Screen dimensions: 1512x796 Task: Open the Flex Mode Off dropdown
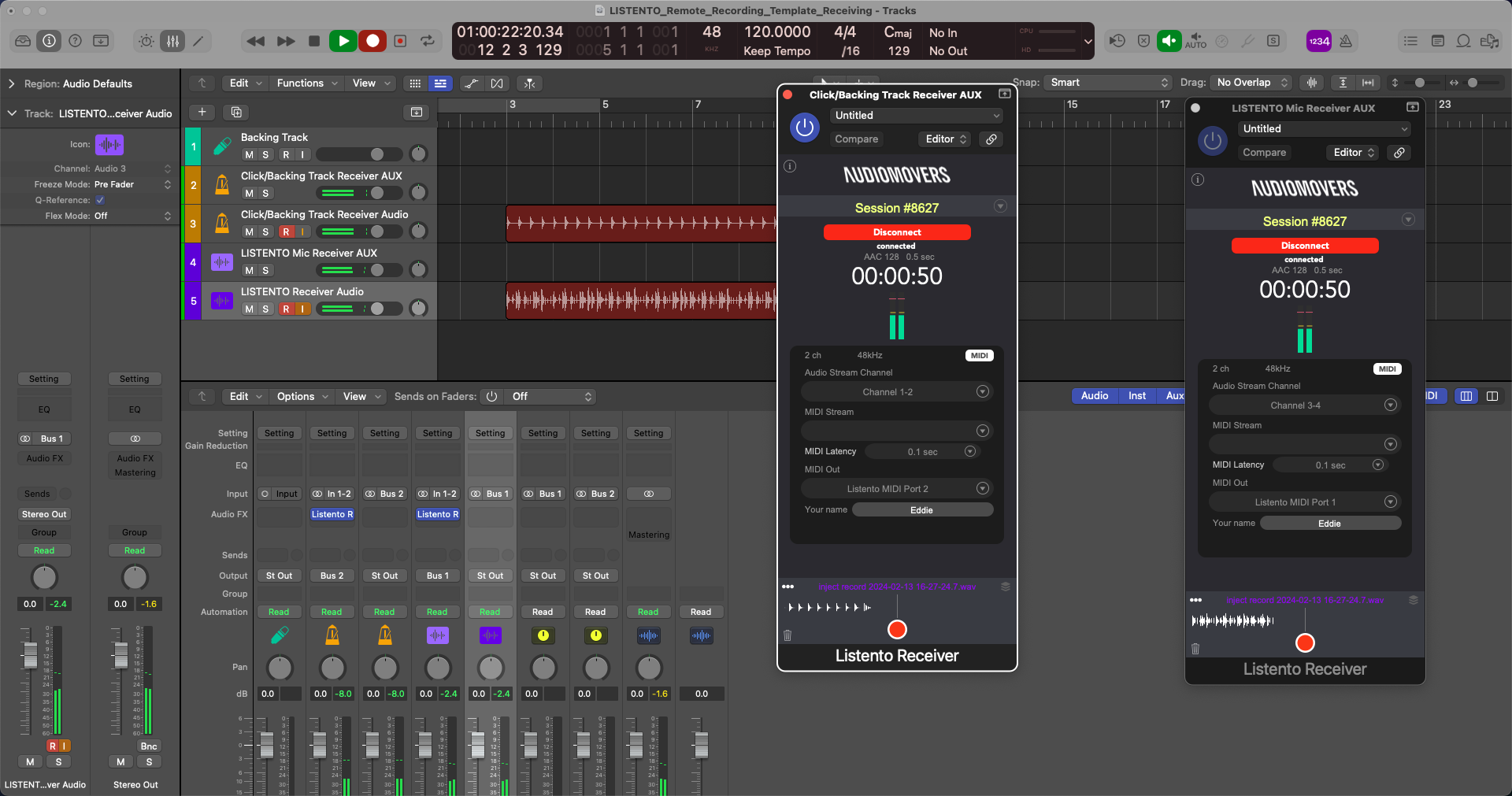point(132,216)
